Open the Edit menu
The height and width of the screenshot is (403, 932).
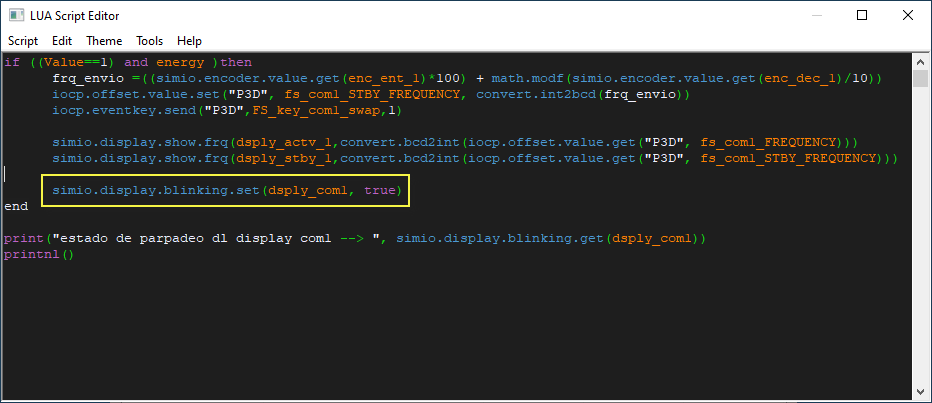pyautogui.click(x=62, y=41)
